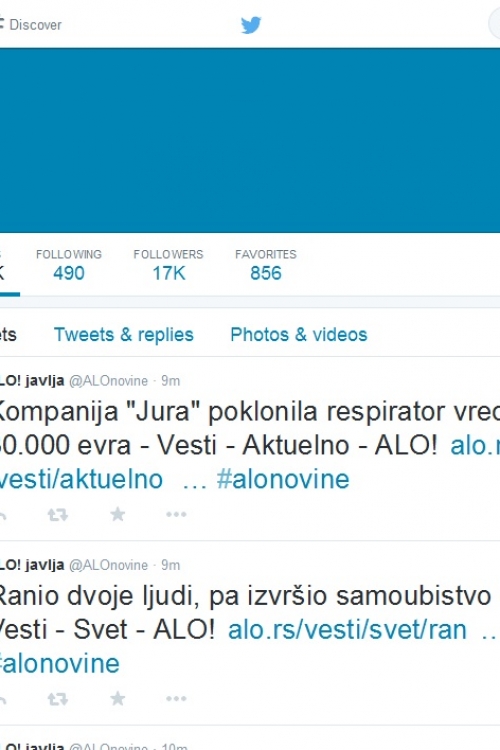This screenshot has width=500, height=750.
Task: Retweet the Ranio dvoje ljudi tweet
Action: tap(57, 699)
